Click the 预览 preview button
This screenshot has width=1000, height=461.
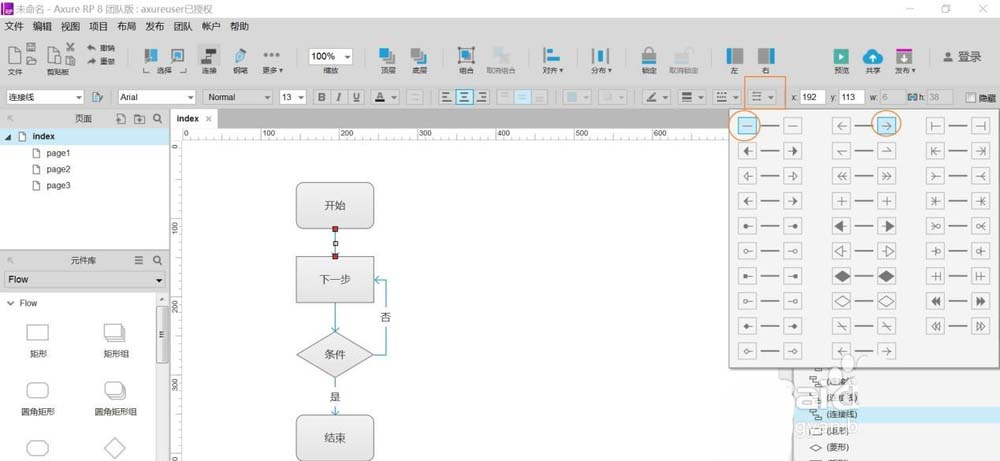pos(841,61)
